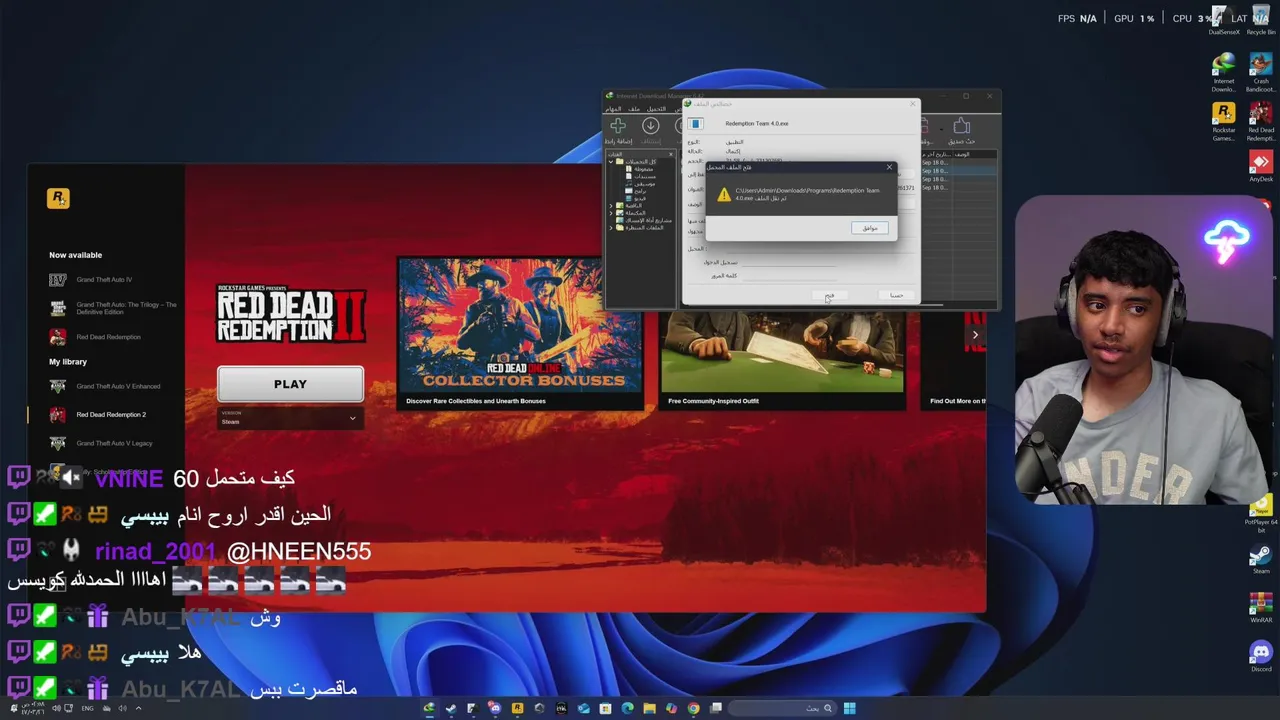Image resolution: width=1280 pixels, height=720 pixels.
Task: Open the WinRAR desktop shortcut
Action: coord(1261,609)
